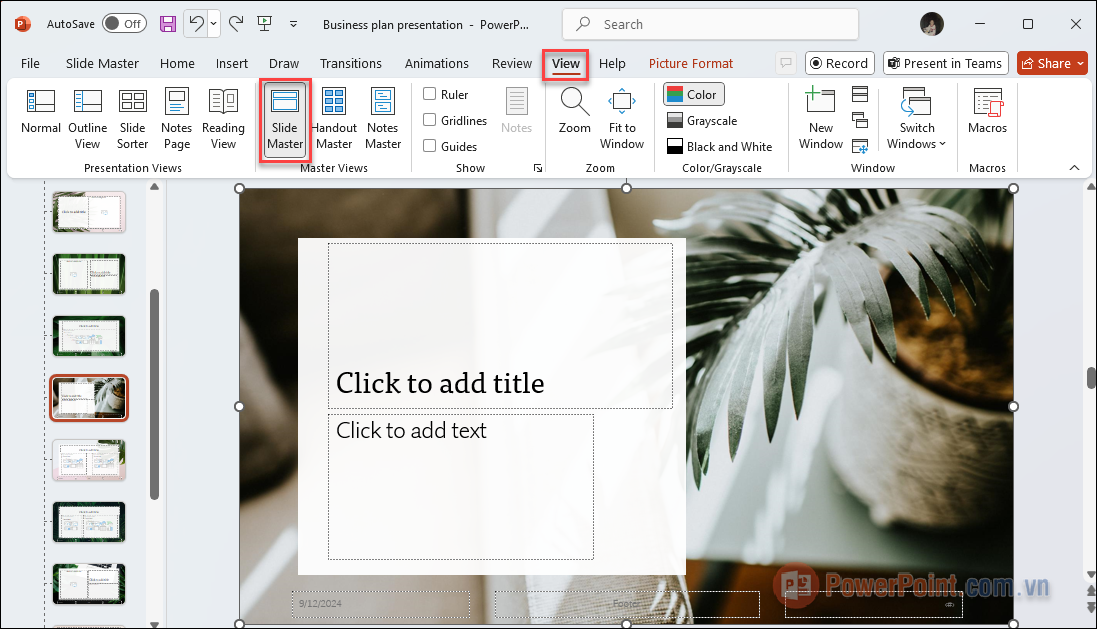Click Present in Teams button
Image resolution: width=1097 pixels, height=629 pixels.
[x=945, y=63]
